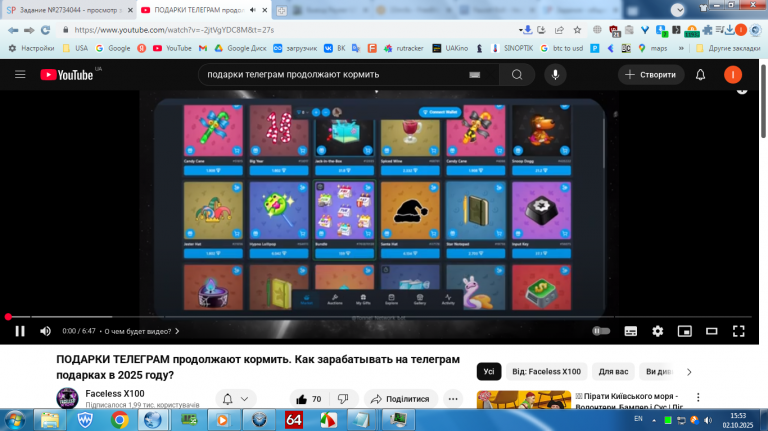Open the on-screen keyboard in search box

pos(474,74)
